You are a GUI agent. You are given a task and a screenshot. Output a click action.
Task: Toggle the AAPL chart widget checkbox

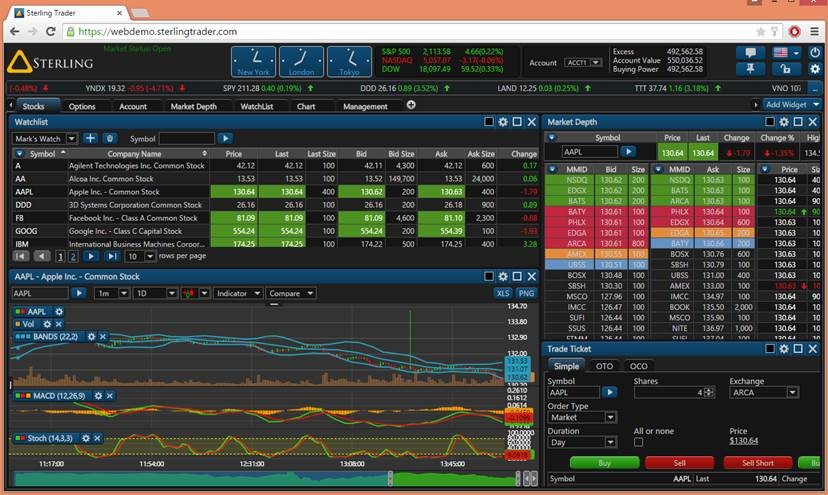489,276
